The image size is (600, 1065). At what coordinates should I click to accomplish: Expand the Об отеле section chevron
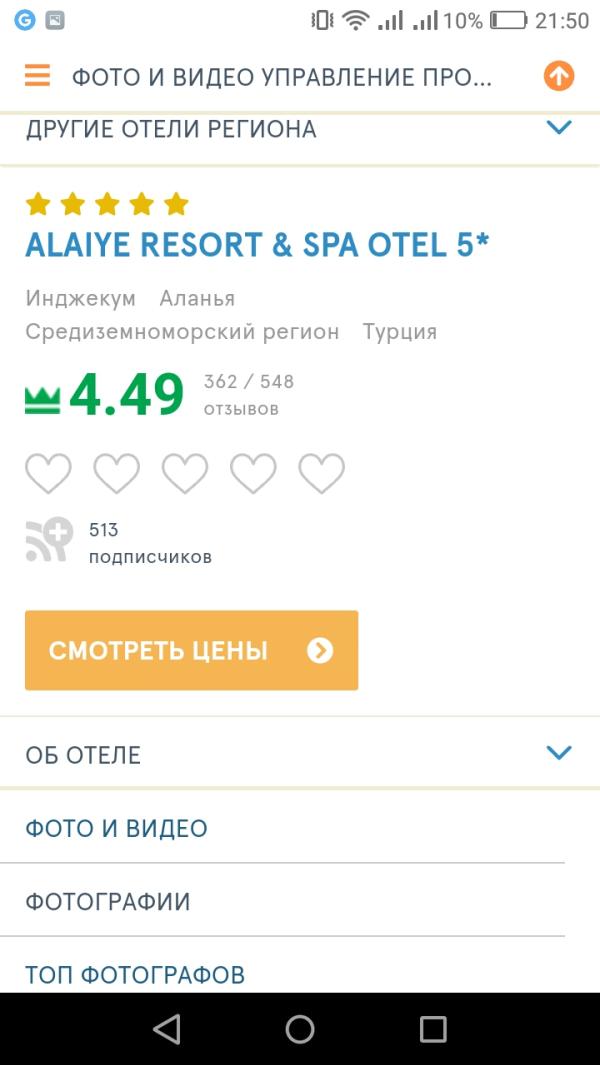559,753
